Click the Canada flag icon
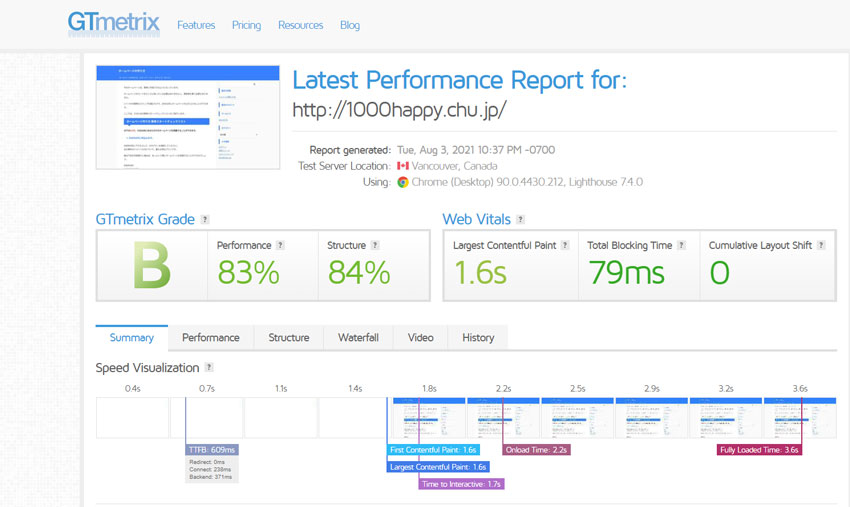This screenshot has width=850, height=507. click(x=403, y=166)
